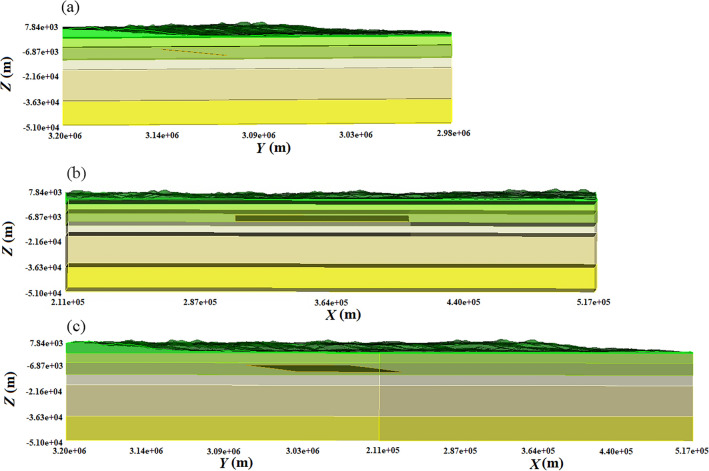Click tick value -5.10e+04 in panel (c)
Screen dimensions: 709x471
click(44, 442)
